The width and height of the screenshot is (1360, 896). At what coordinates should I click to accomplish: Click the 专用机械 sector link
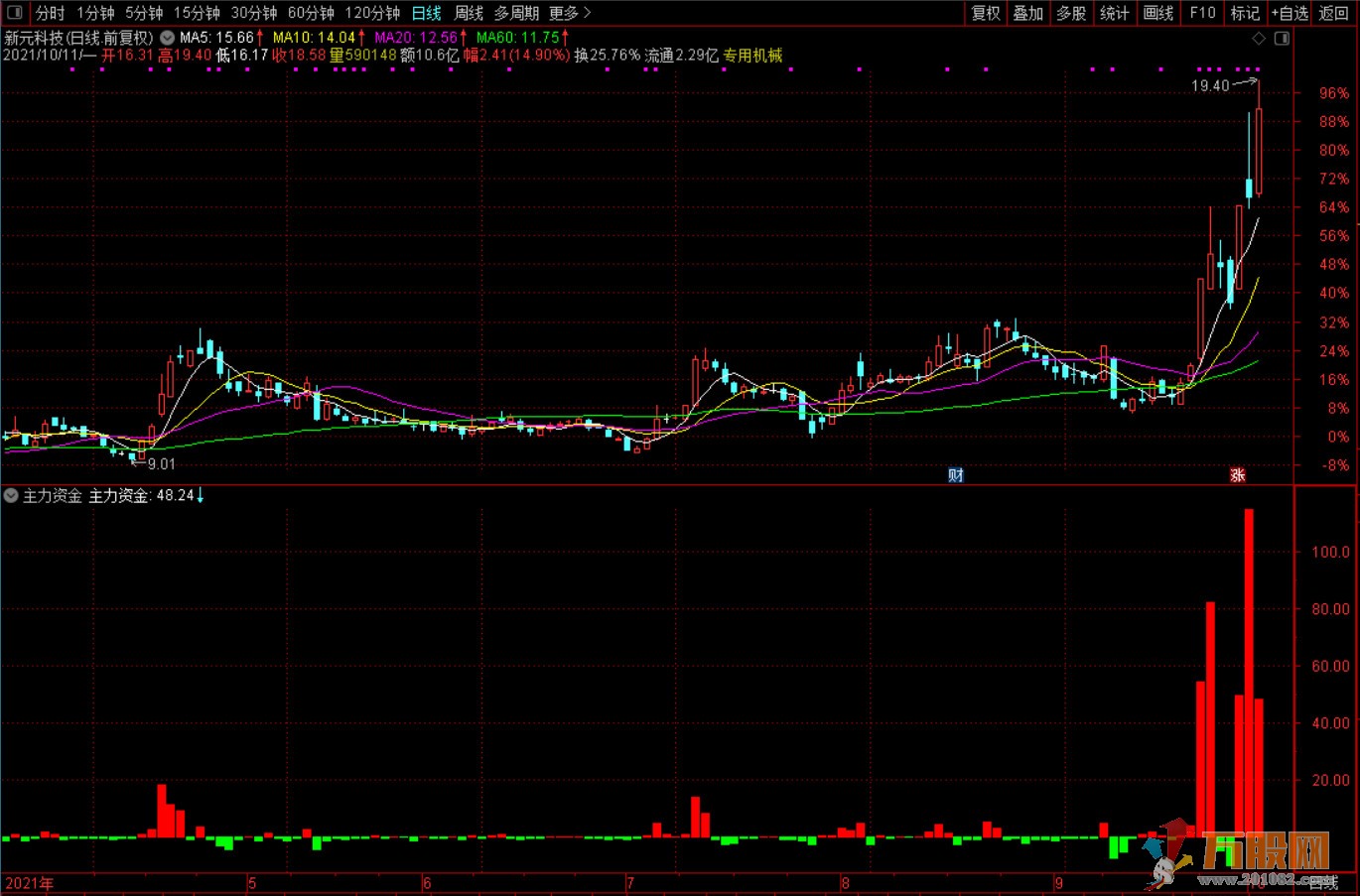[752, 56]
